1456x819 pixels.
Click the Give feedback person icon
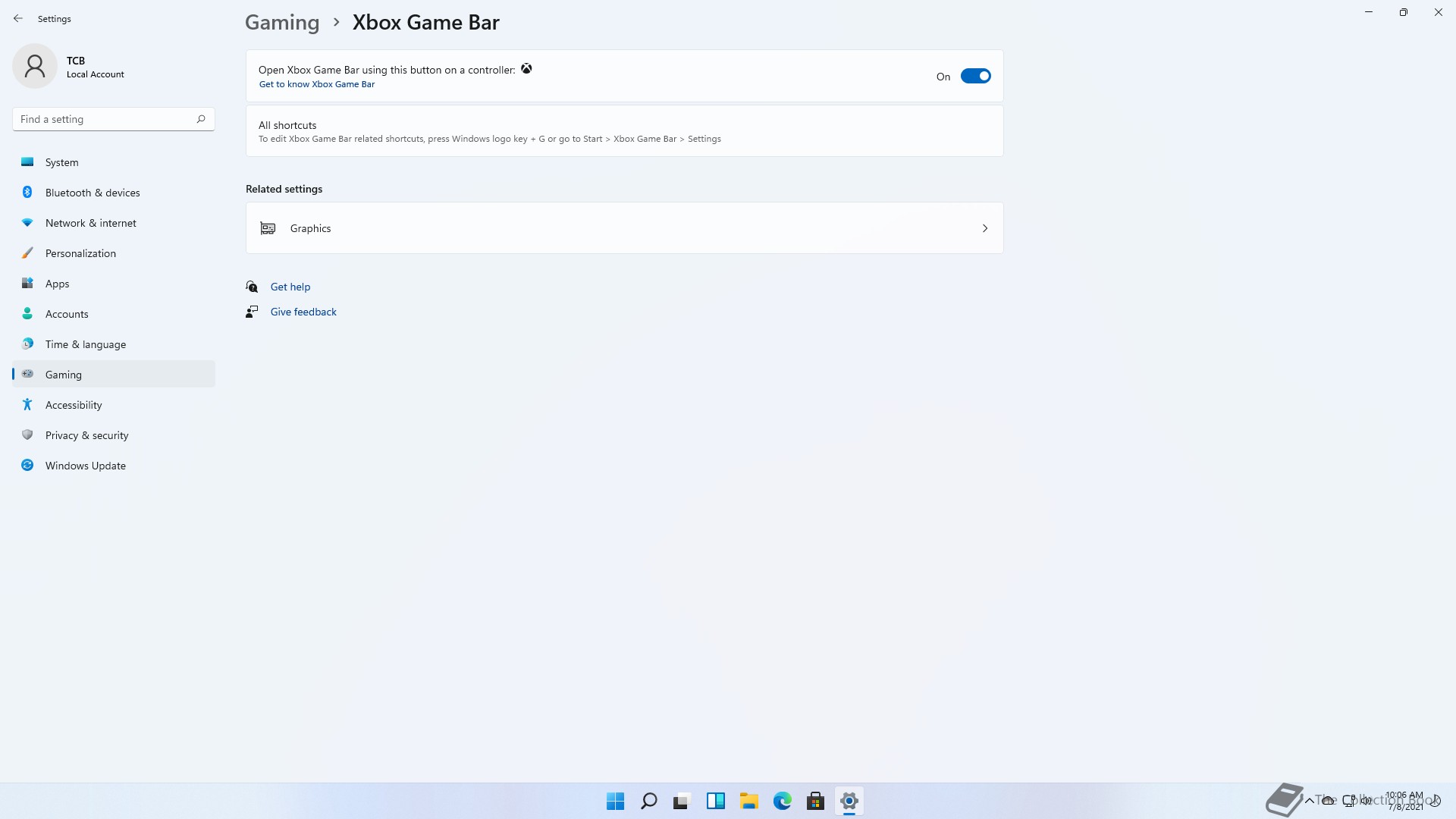[x=252, y=312]
